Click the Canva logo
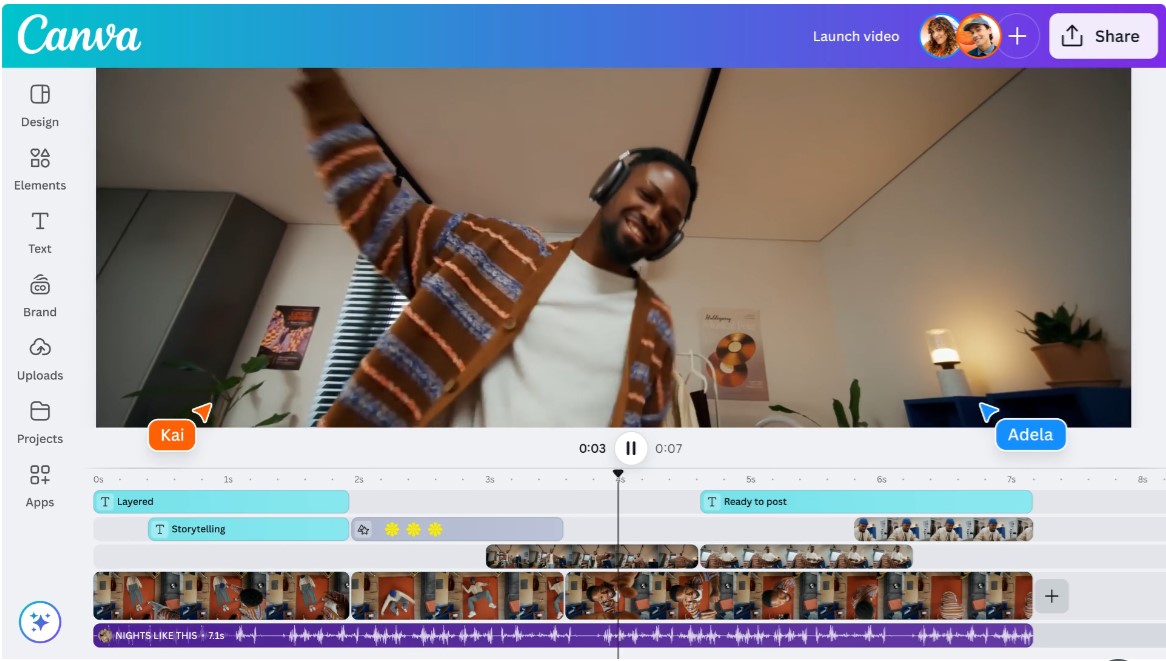 point(79,36)
